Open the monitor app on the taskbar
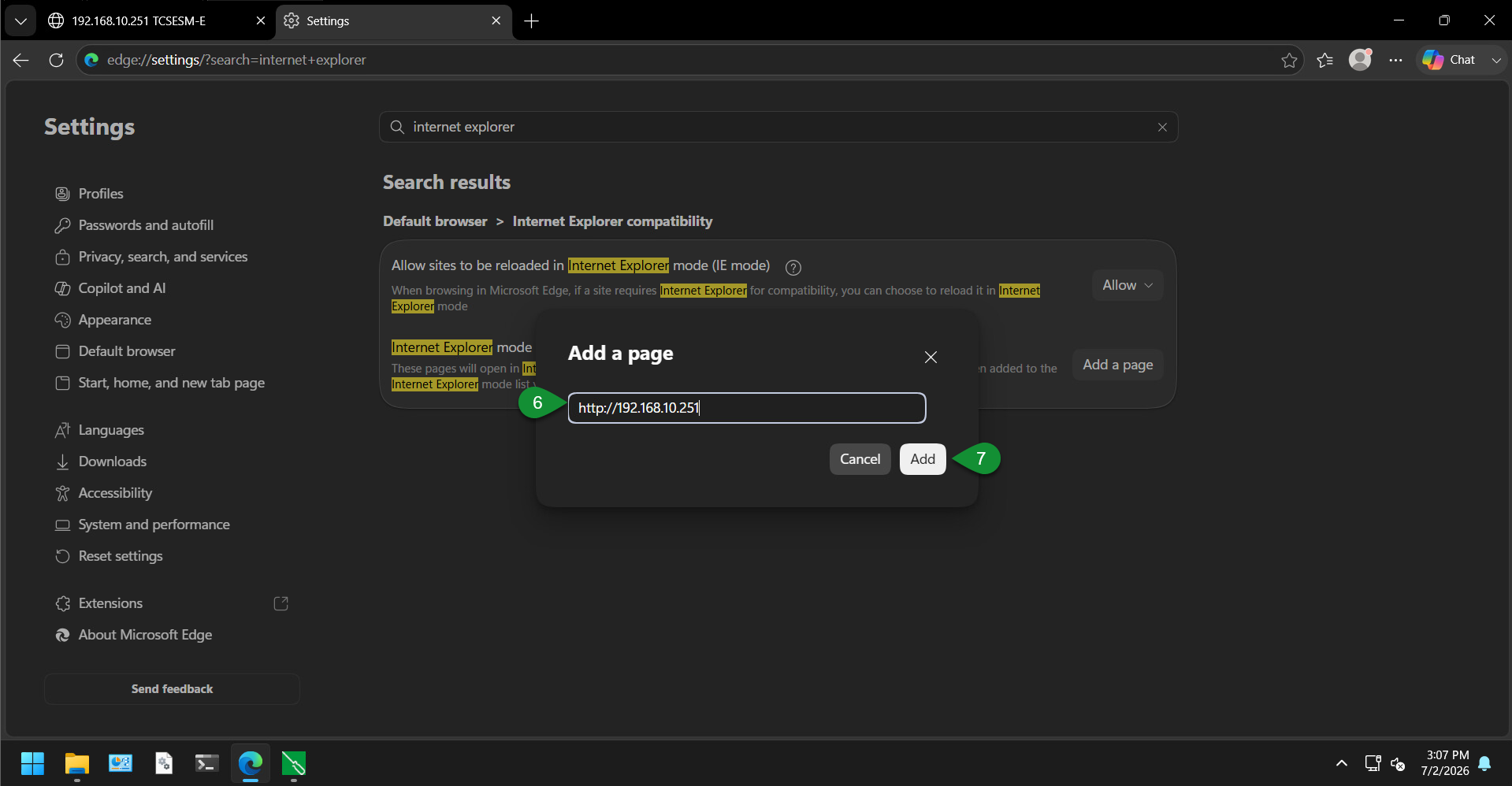This screenshot has height=786, width=1512. [x=121, y=763]
